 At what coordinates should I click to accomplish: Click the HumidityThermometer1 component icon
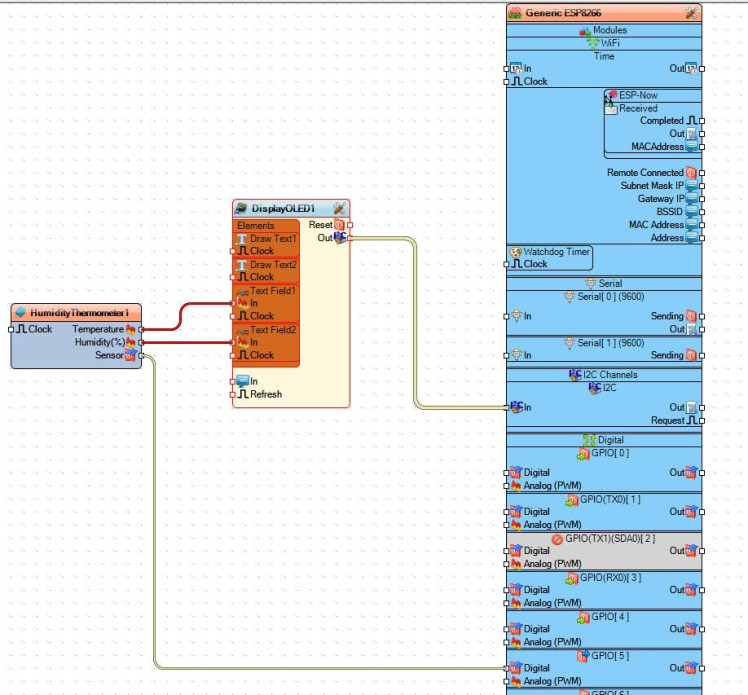[x=20, y=313]
